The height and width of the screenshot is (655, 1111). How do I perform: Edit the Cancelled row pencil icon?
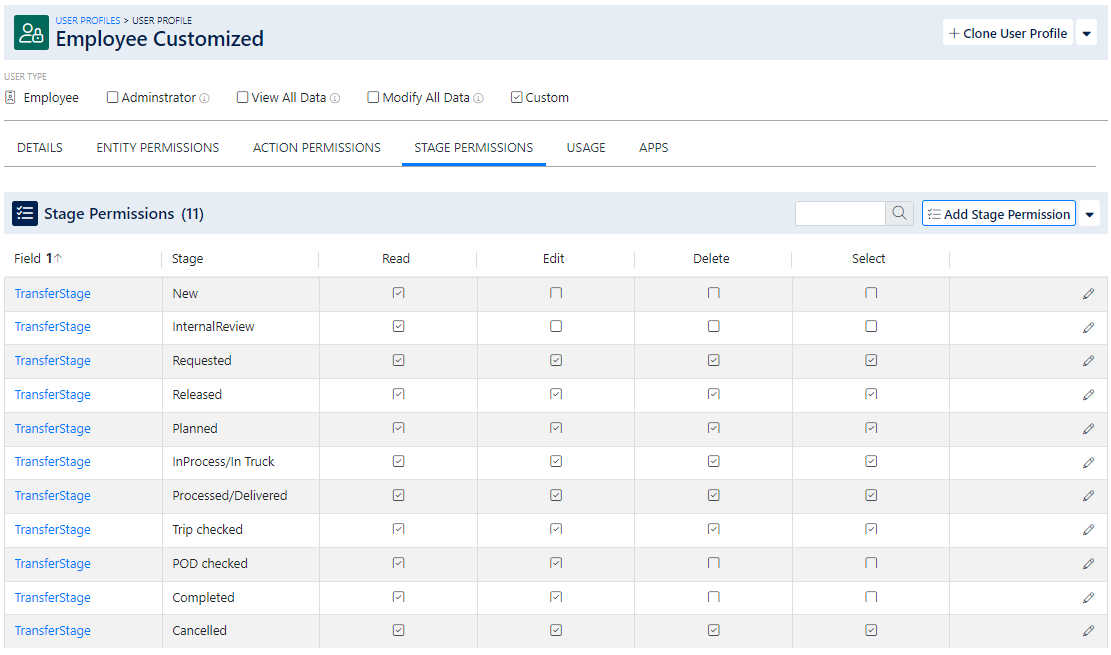tap(1088, 630)
